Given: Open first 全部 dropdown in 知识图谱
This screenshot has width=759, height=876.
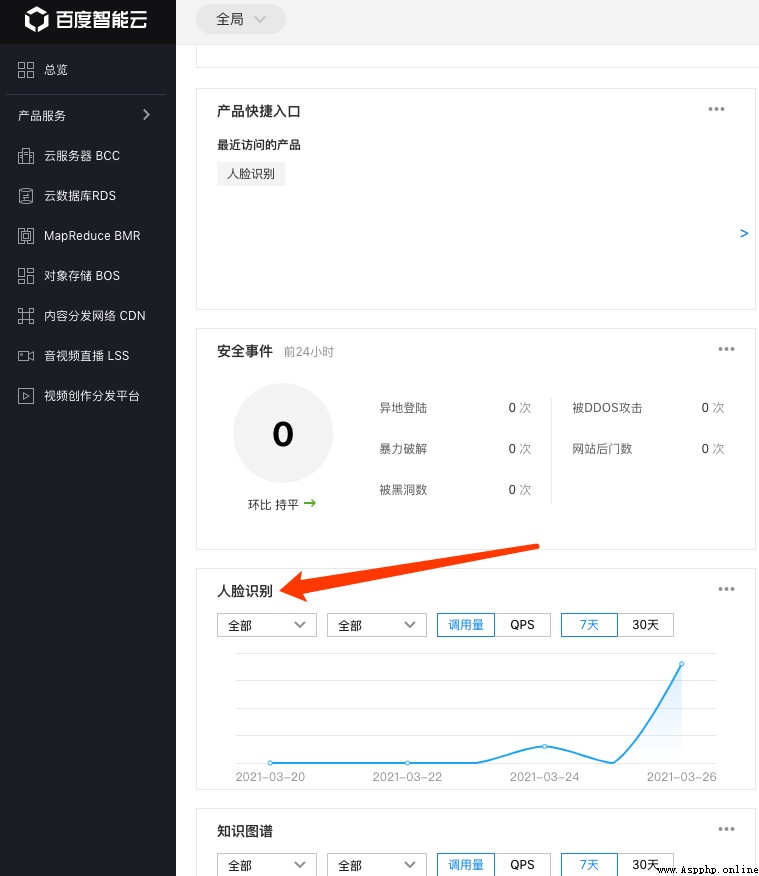Looking at the screenshot, I should (x=266, y=865).
